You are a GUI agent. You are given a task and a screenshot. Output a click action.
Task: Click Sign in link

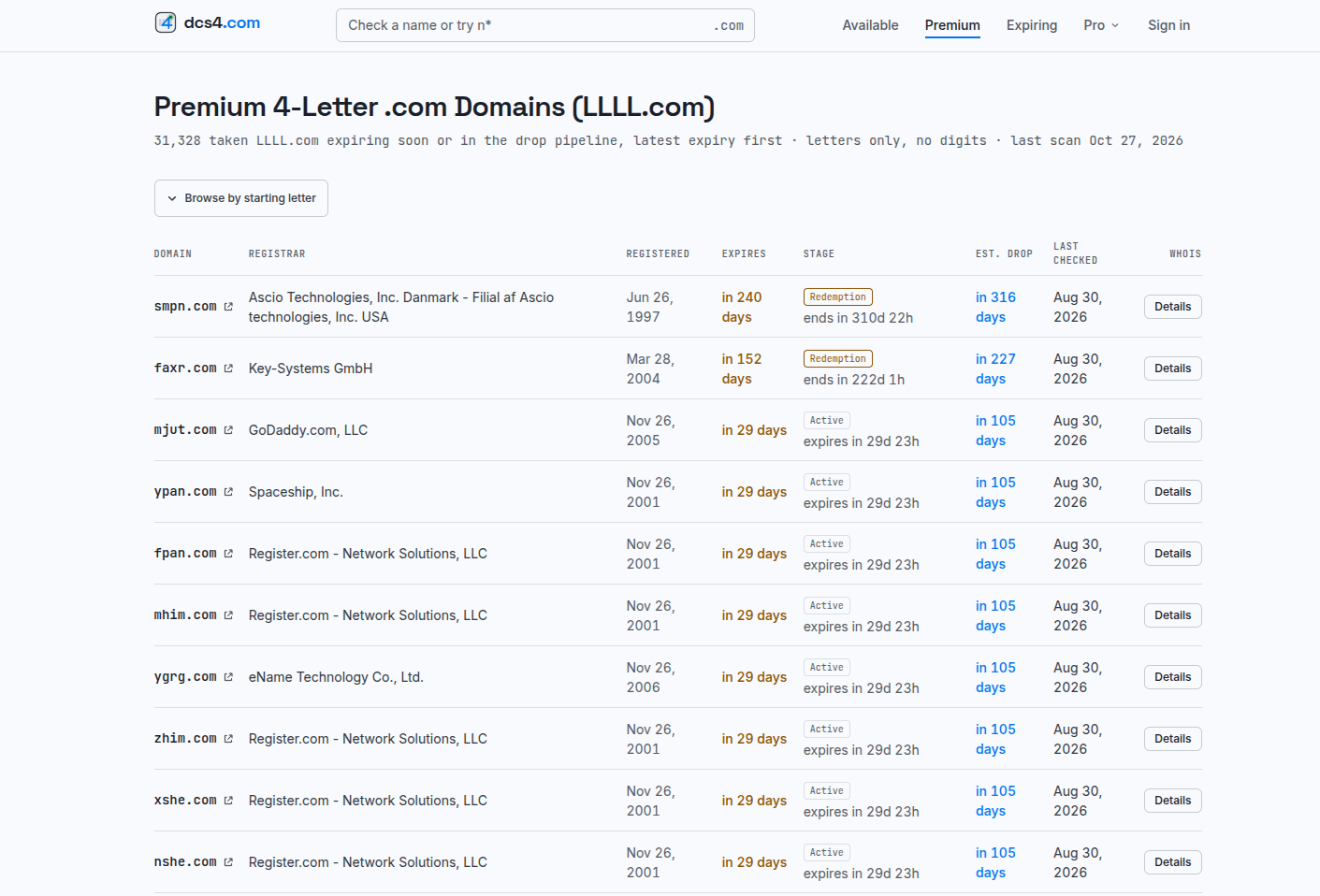(x=1169, y=25)
